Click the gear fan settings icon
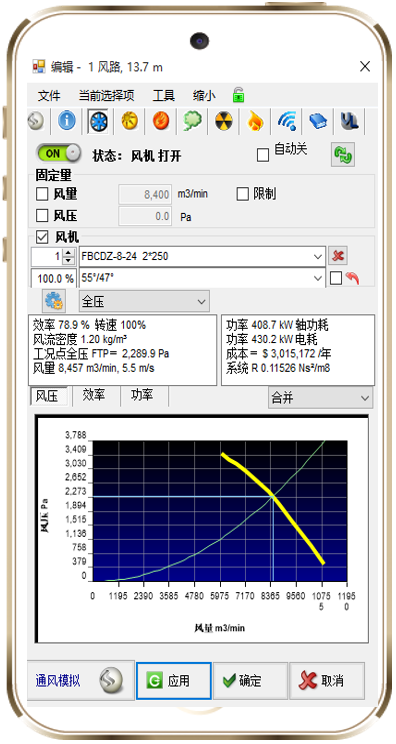396x744 pixels. pyautogui.click(x=54, y=301)
